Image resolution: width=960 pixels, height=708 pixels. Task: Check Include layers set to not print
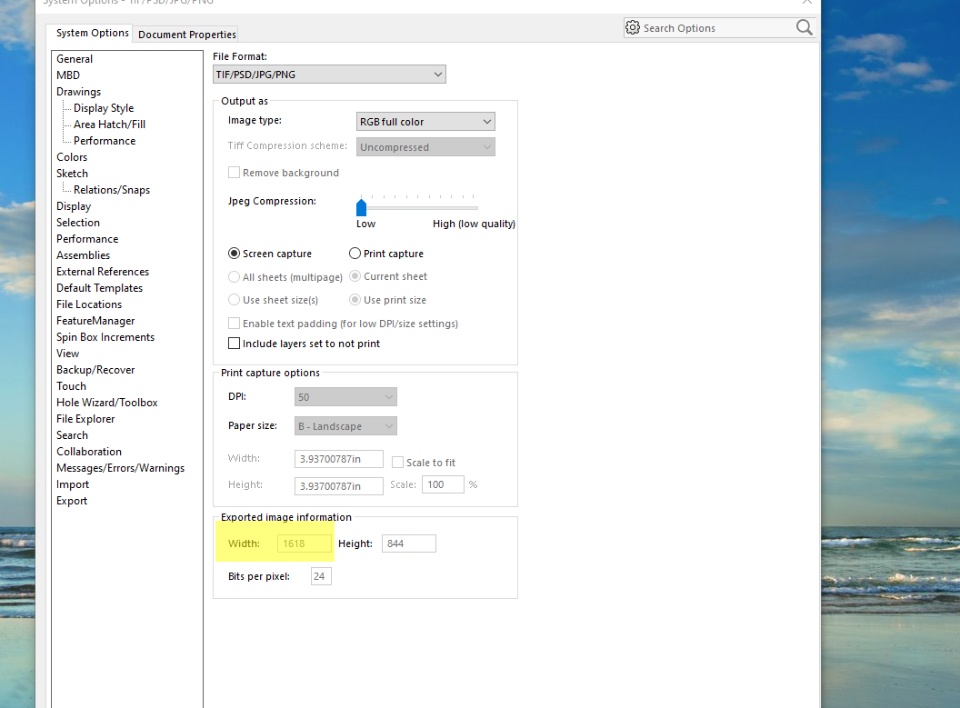coord(234,343)
